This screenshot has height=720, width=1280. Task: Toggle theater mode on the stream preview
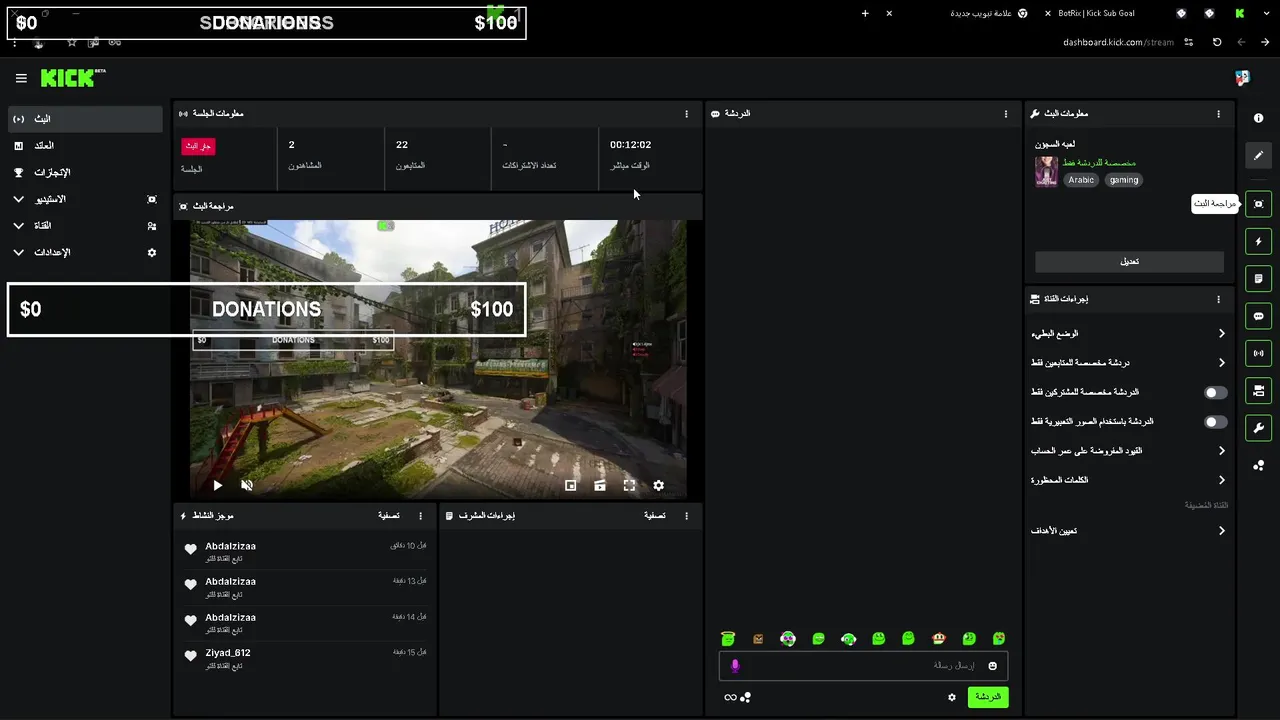click(x=599, y=485)
